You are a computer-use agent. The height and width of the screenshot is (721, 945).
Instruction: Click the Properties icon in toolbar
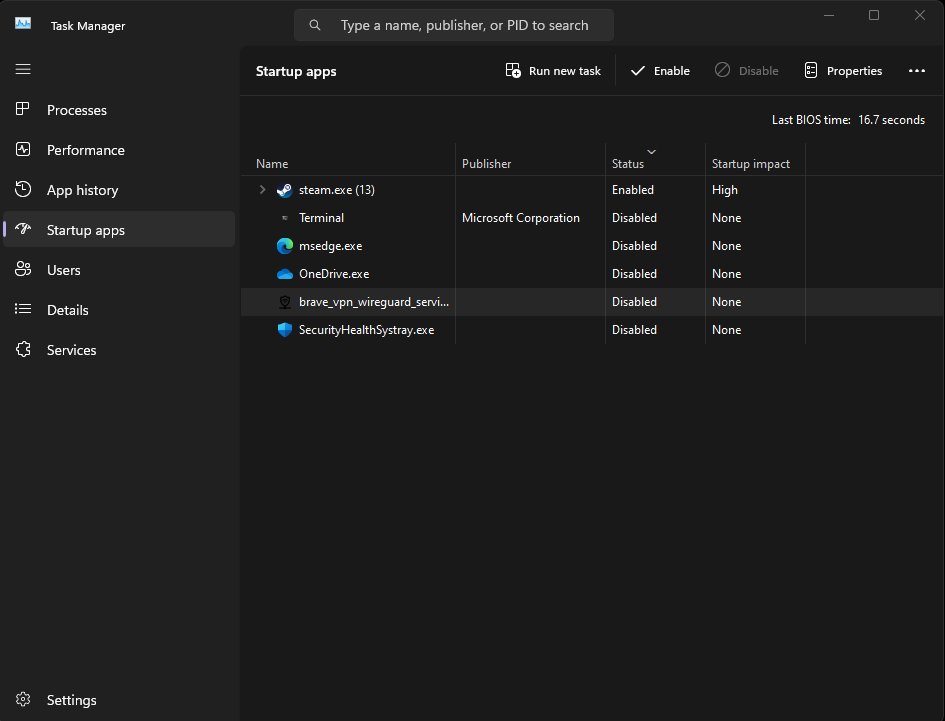pos(811,71)
